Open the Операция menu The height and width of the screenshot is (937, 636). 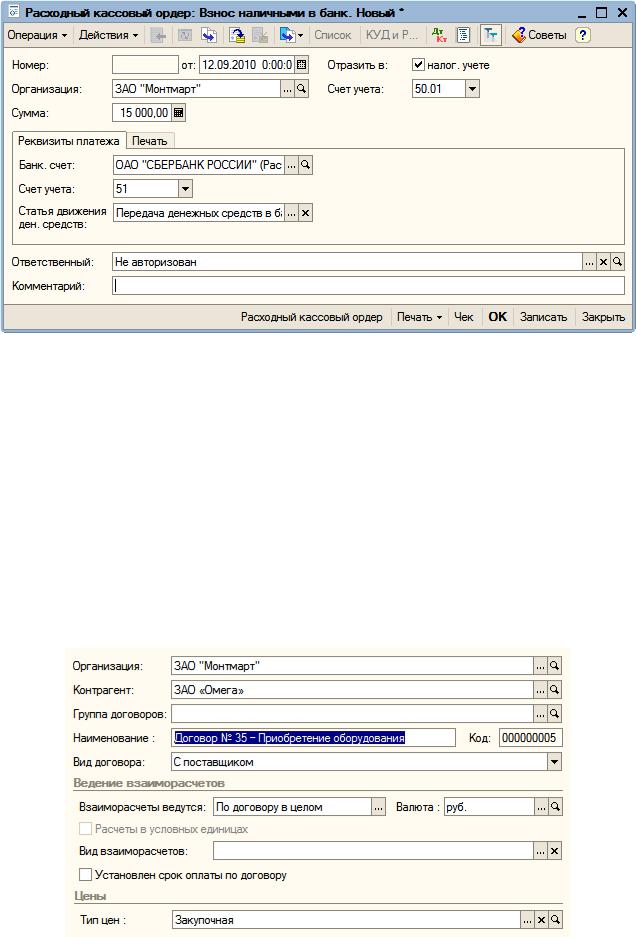point(37,35)
